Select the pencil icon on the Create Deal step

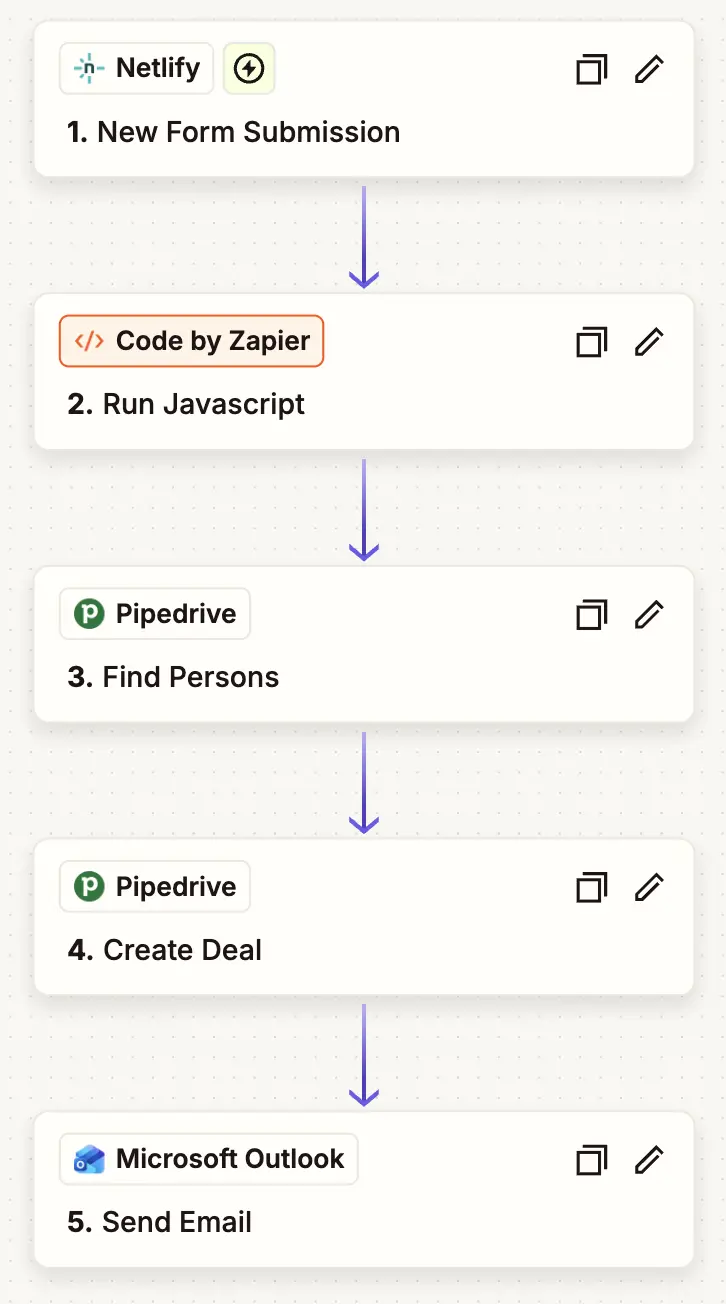click(649, 886)
